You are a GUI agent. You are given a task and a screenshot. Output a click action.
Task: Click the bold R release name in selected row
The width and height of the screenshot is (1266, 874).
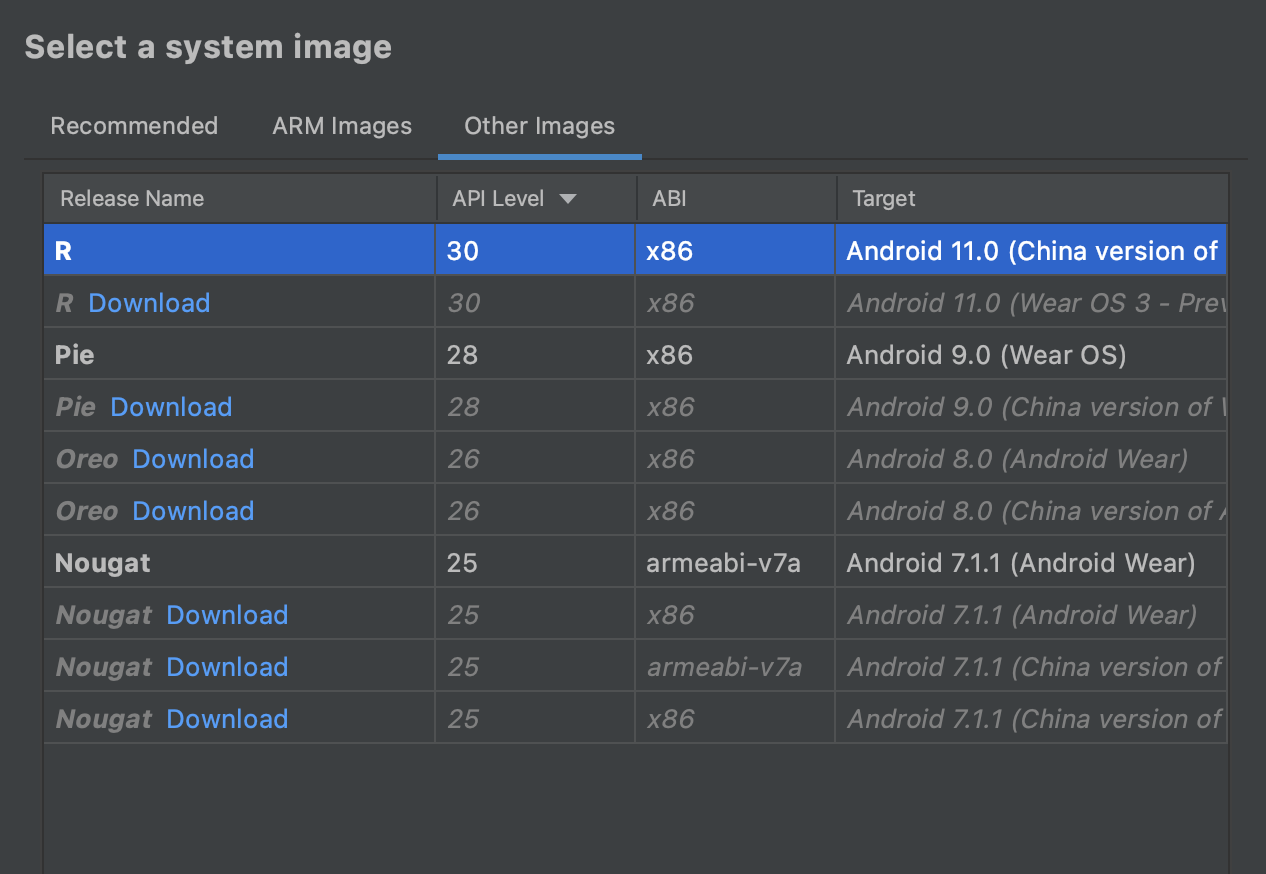point(63,251)
